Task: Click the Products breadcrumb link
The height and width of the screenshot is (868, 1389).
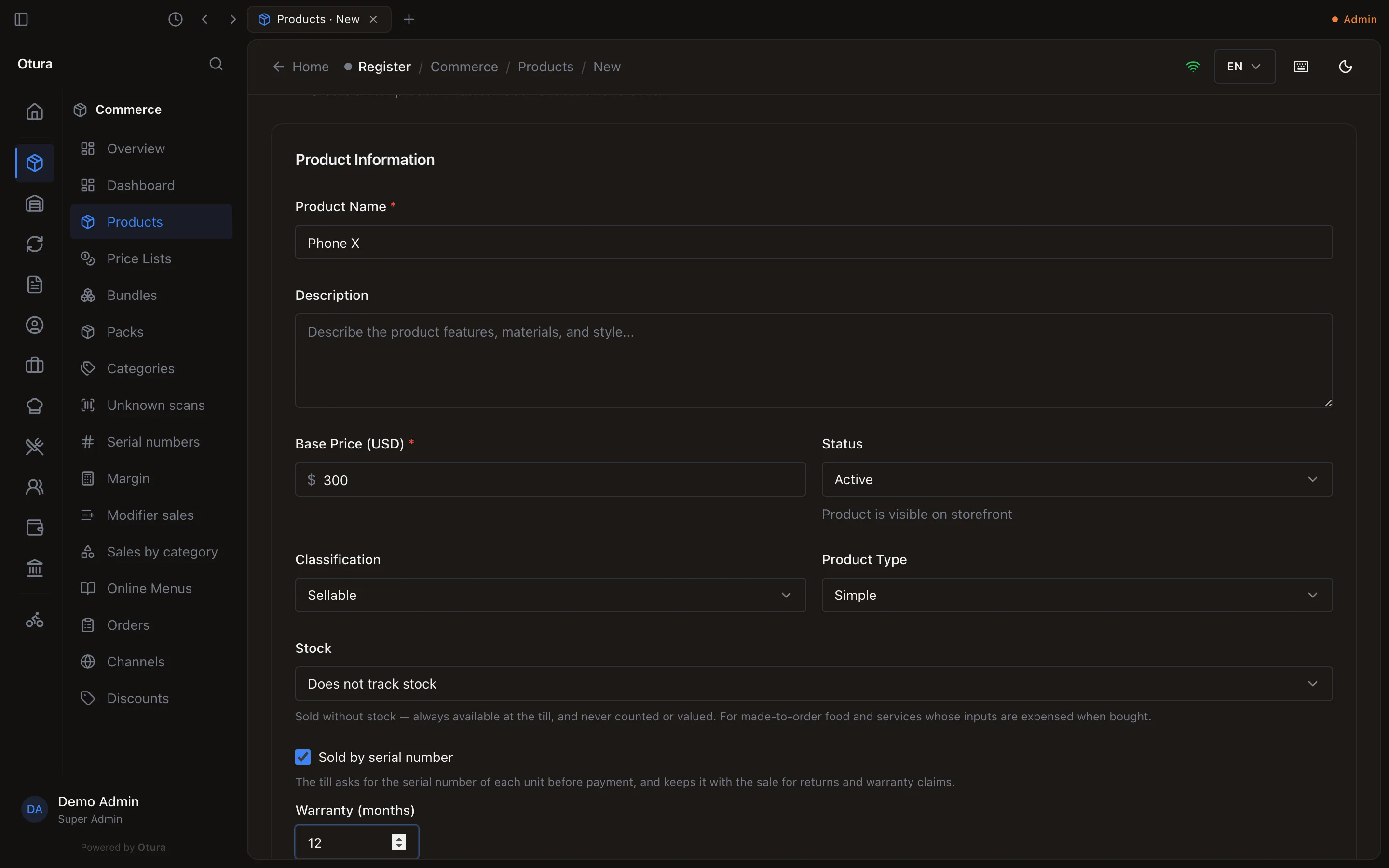Action: pos(545,67)
